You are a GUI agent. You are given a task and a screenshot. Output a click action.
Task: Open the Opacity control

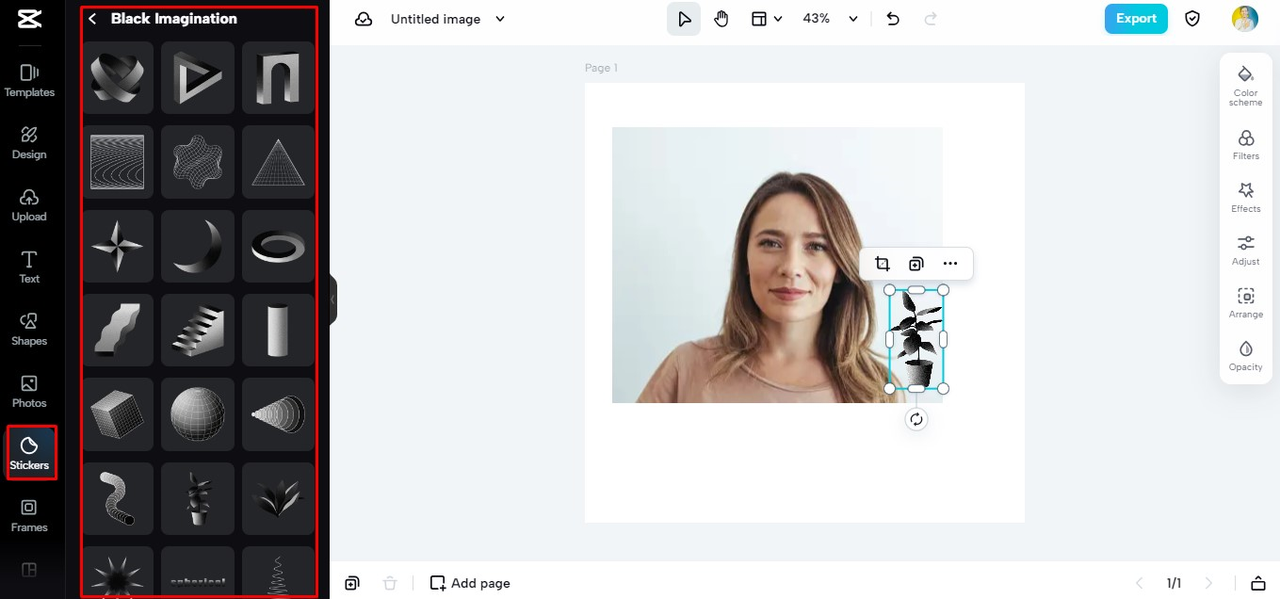point(1246,356)
